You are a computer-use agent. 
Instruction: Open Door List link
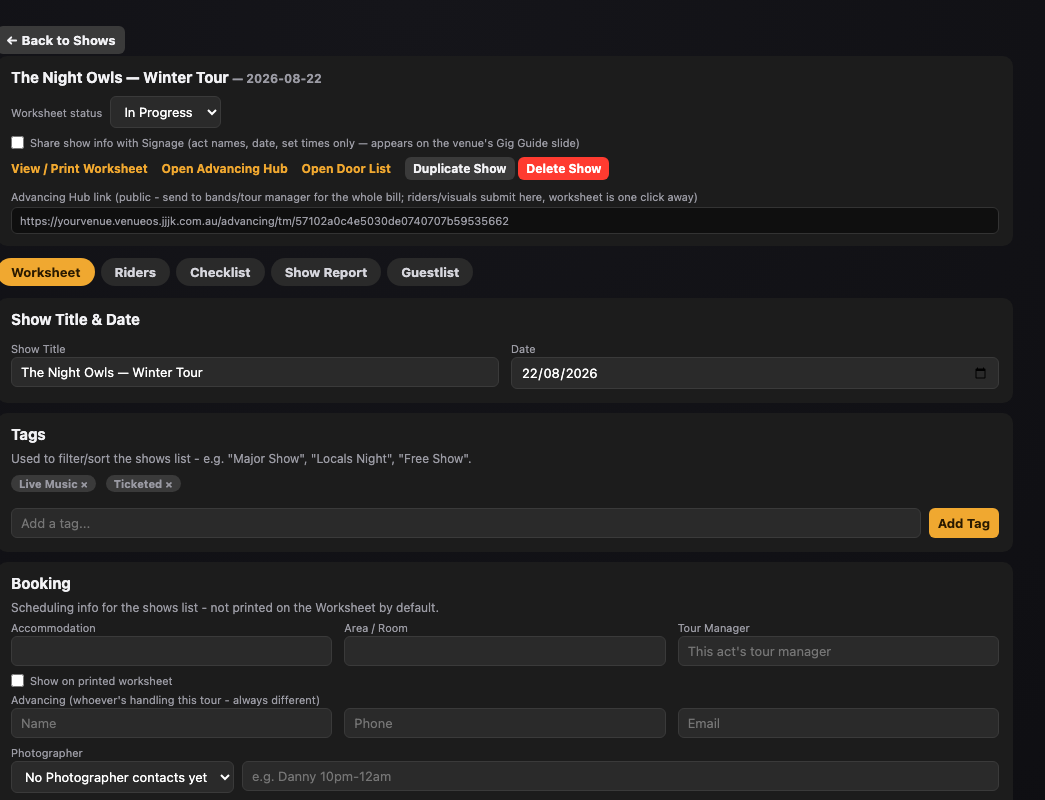(x=346, y=169)
